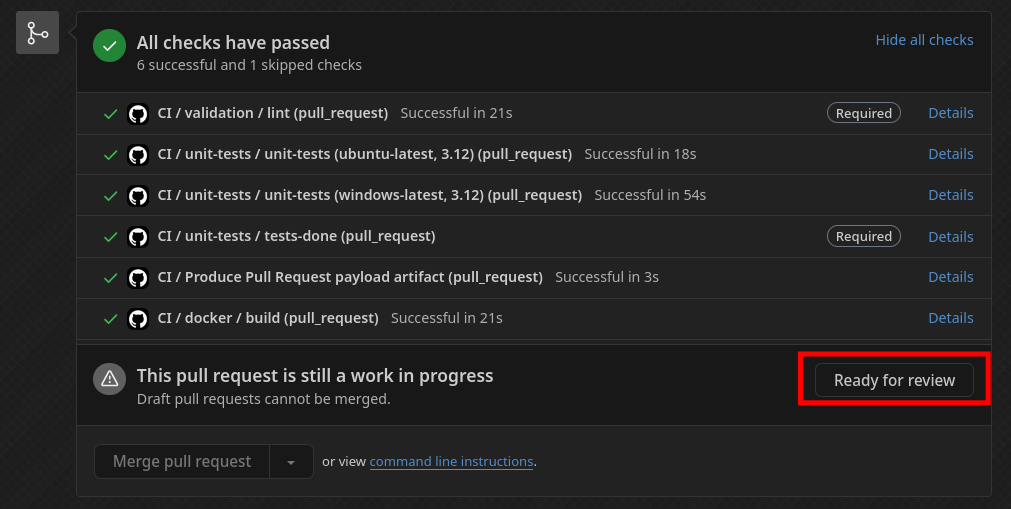Click the Required badge on lint check
1011x509 pixels.
(x=863, y=113)
